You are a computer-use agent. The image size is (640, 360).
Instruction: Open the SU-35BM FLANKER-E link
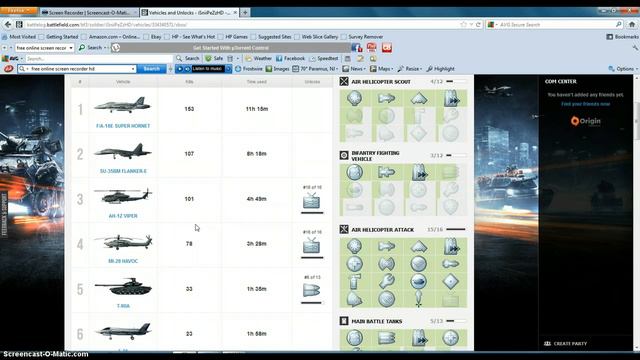coord(123,171)
